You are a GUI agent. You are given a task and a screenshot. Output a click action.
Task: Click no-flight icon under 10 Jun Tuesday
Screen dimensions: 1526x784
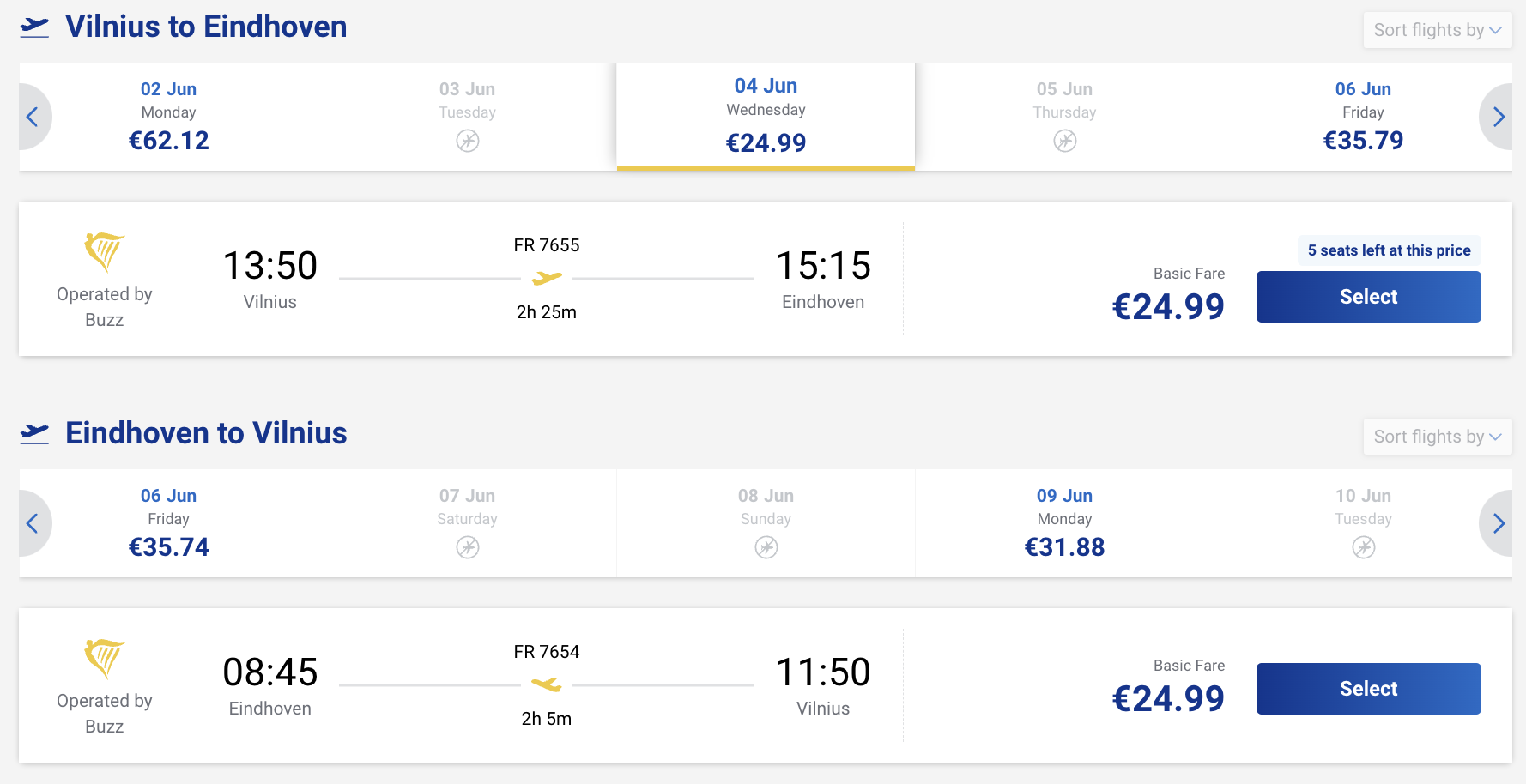point(1364,547)
